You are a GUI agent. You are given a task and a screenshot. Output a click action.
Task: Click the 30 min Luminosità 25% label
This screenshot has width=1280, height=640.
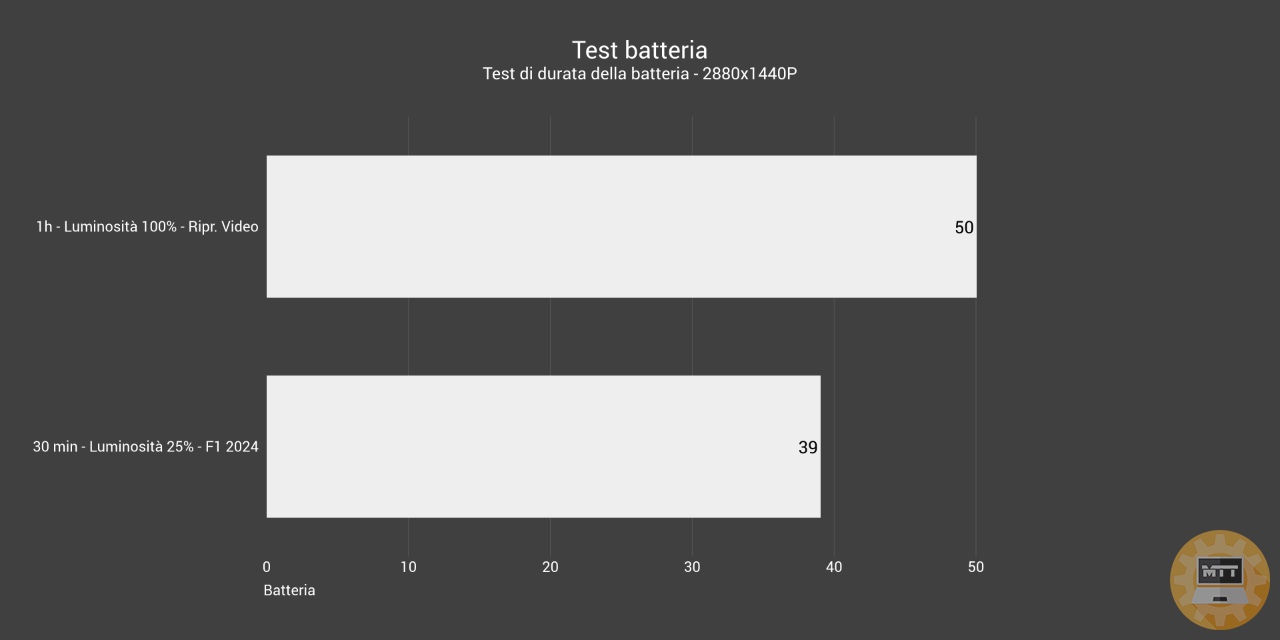pyautogui.click(x=146, y=447)
